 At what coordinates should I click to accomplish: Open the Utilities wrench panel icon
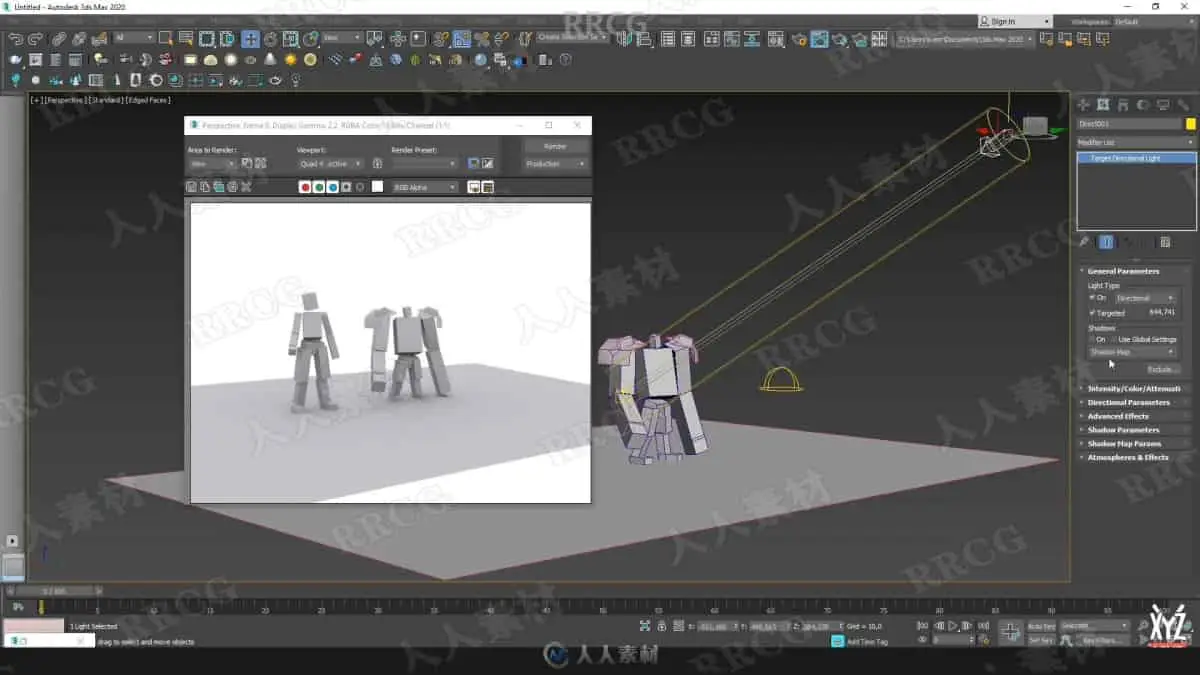[1183, 105]
